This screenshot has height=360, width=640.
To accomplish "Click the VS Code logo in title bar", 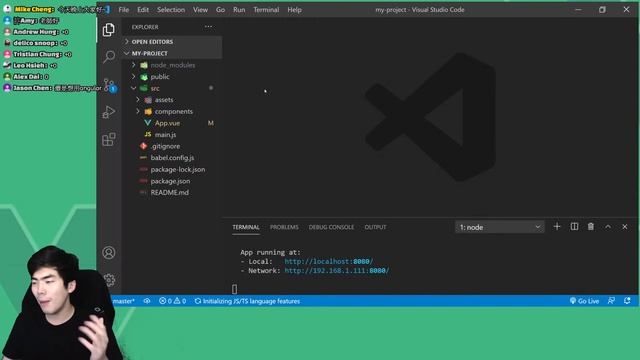I will click(x=107, y=9).
